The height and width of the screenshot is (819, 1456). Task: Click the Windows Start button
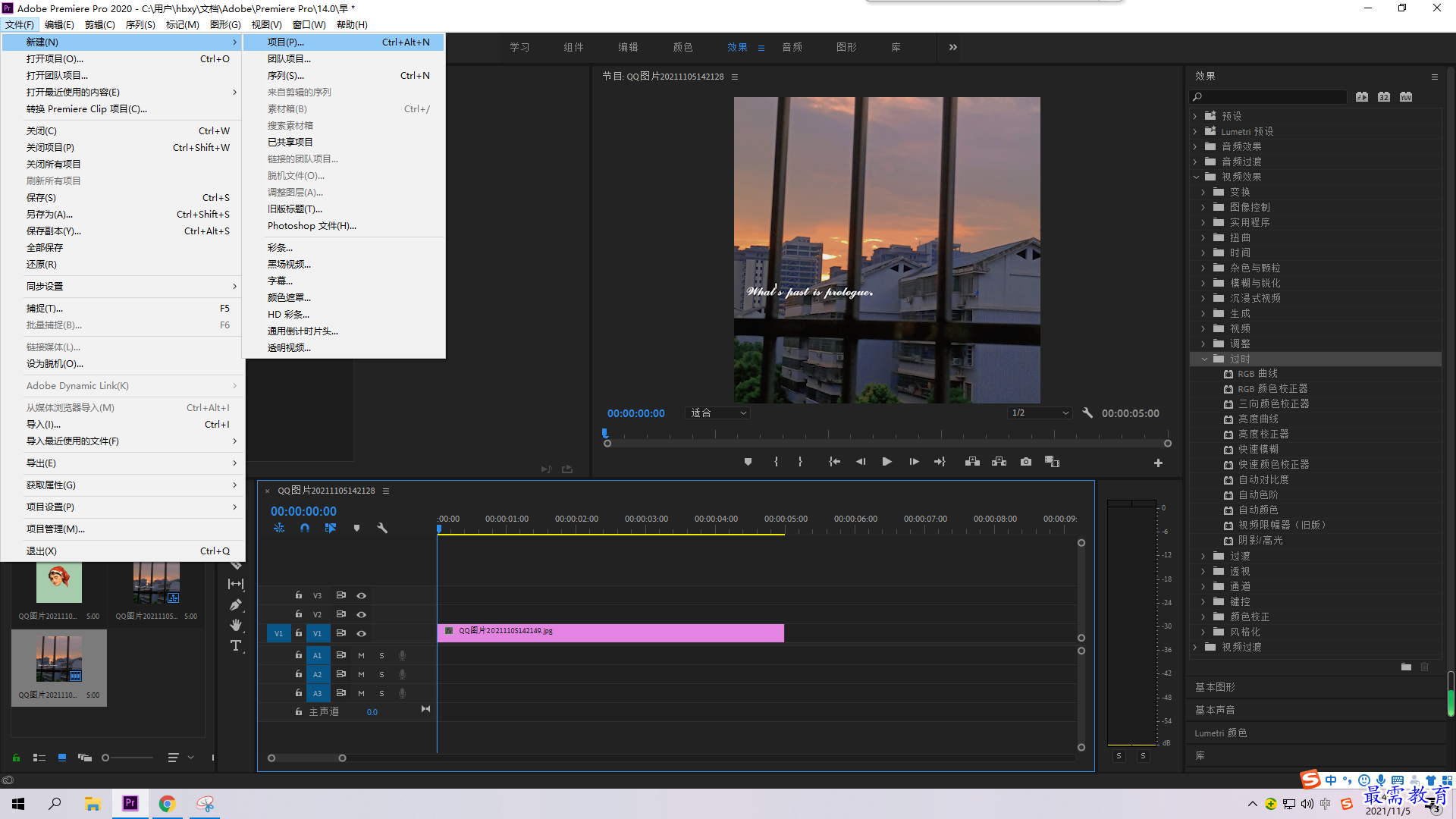(18, 803)
